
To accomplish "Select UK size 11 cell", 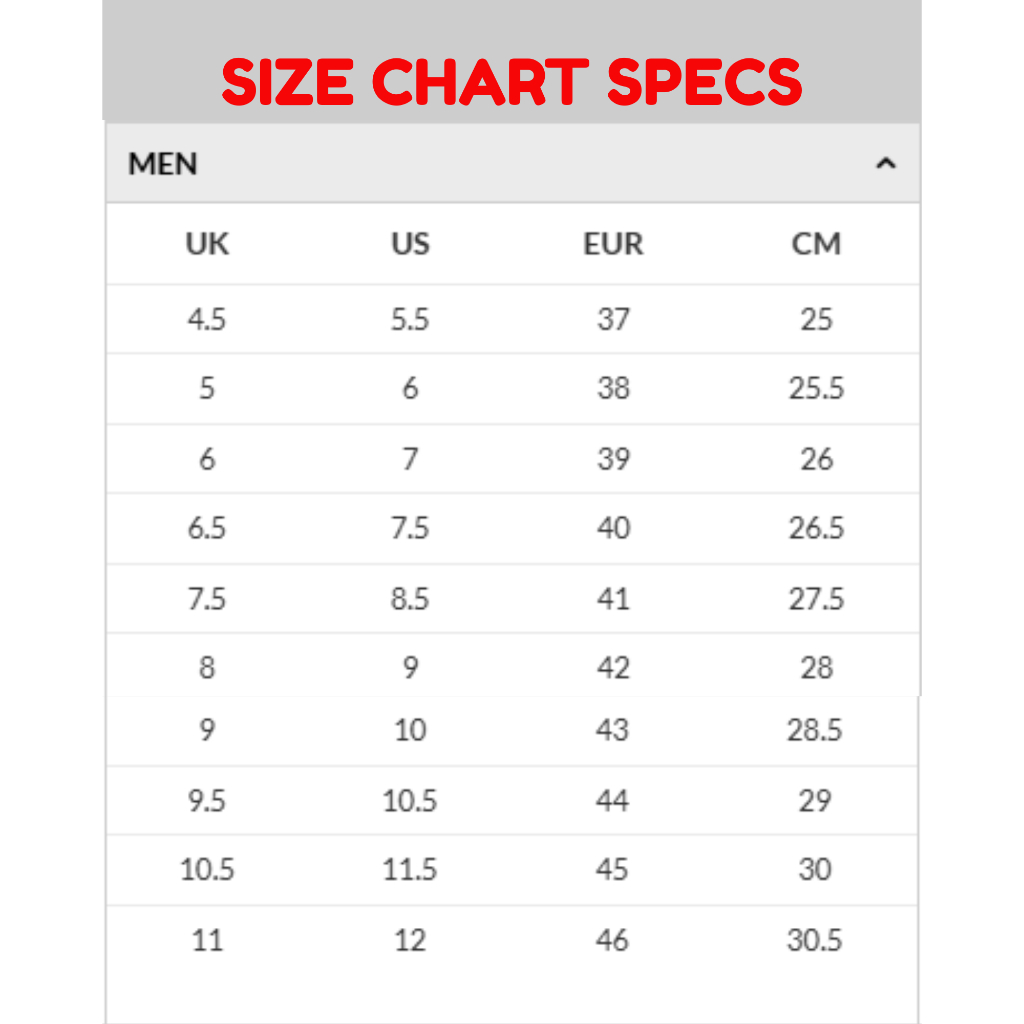I will (x=207, y=940).
